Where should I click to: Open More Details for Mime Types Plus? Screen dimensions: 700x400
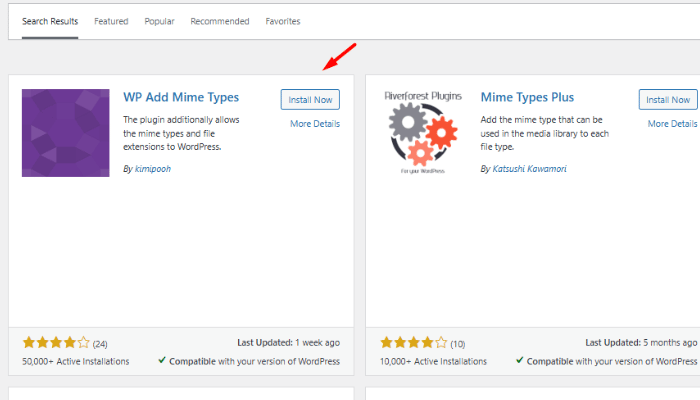click(x=672, y=124)
